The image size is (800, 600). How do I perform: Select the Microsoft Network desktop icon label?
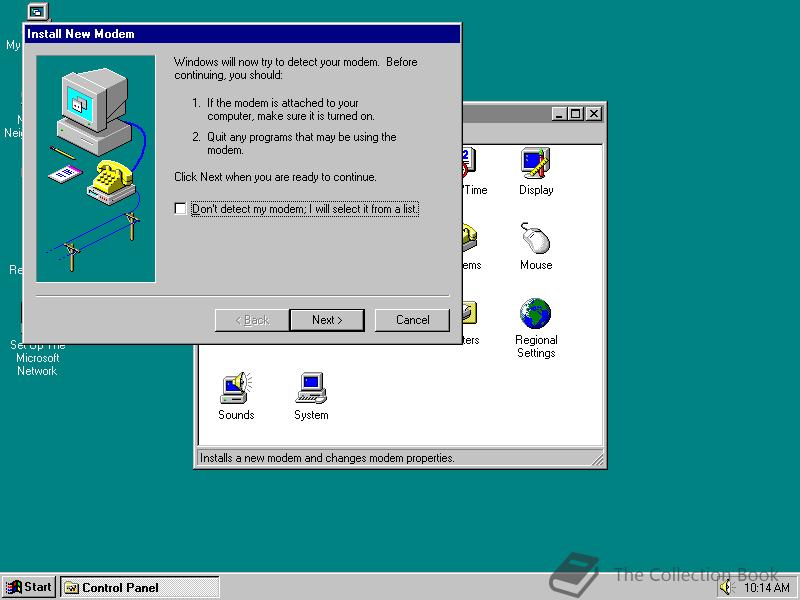[x=37, y=358]
